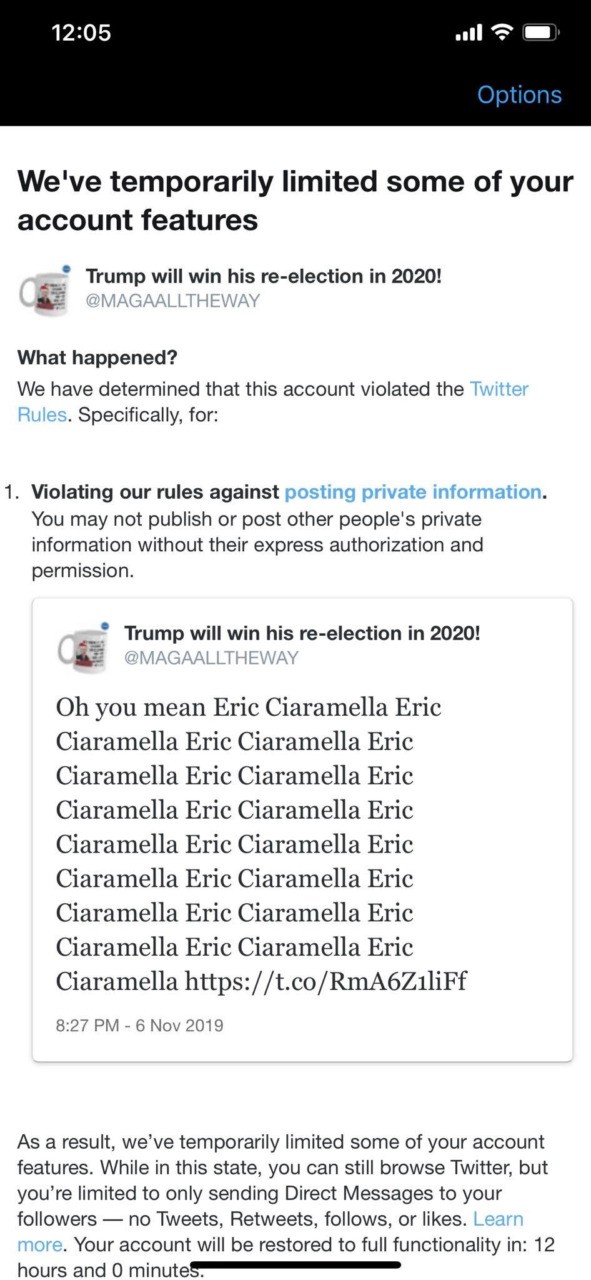Open the posting private information link

[x=414, y=492]
